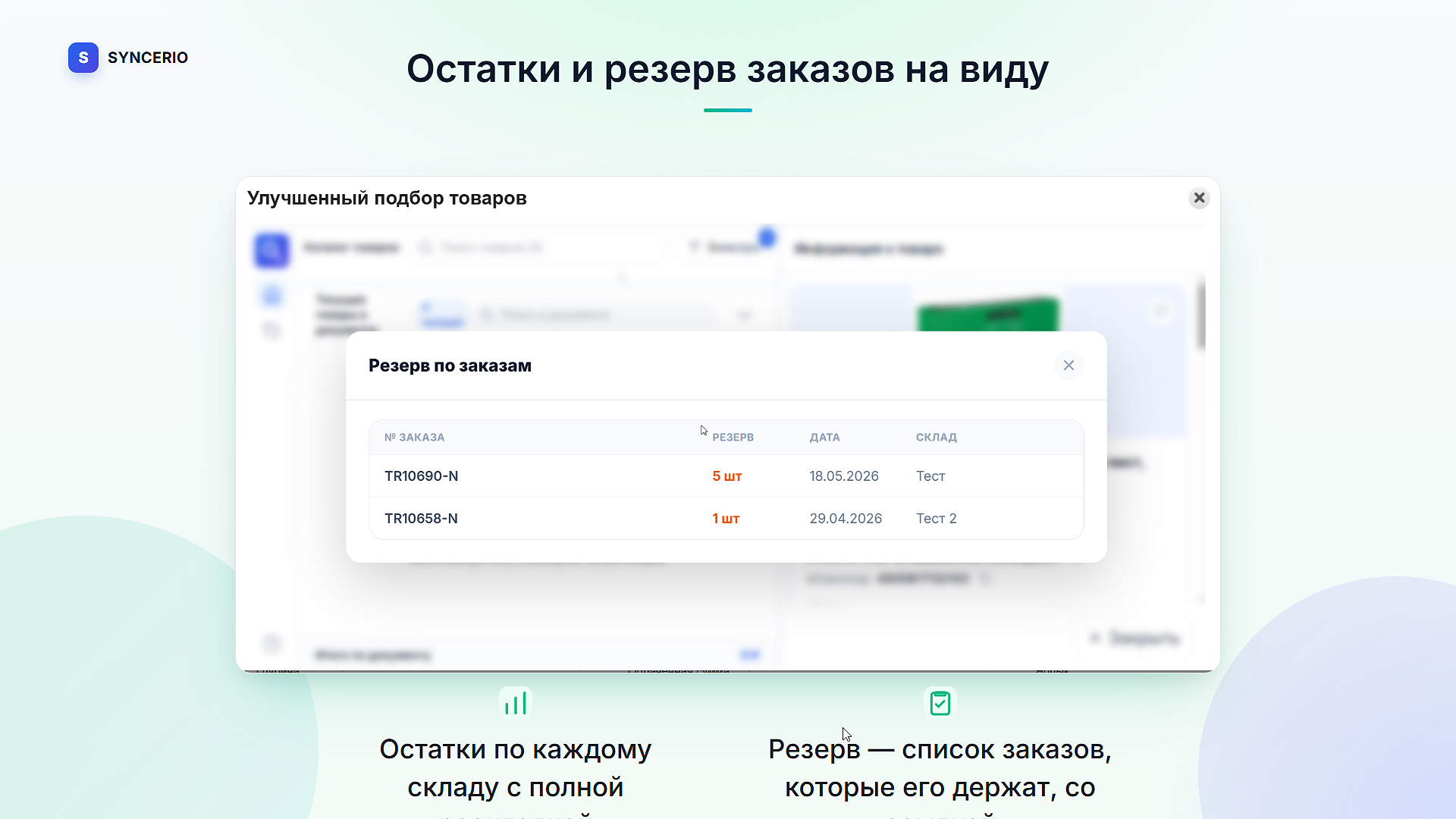Screen dimensions: 1456x819
Task: Open order TR10690-N row
Action: point(726,476)
